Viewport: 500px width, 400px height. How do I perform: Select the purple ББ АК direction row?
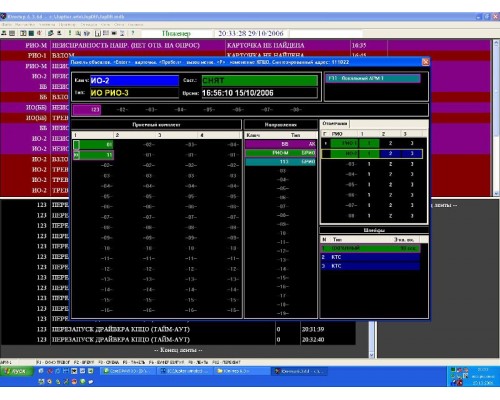point(280,144)
